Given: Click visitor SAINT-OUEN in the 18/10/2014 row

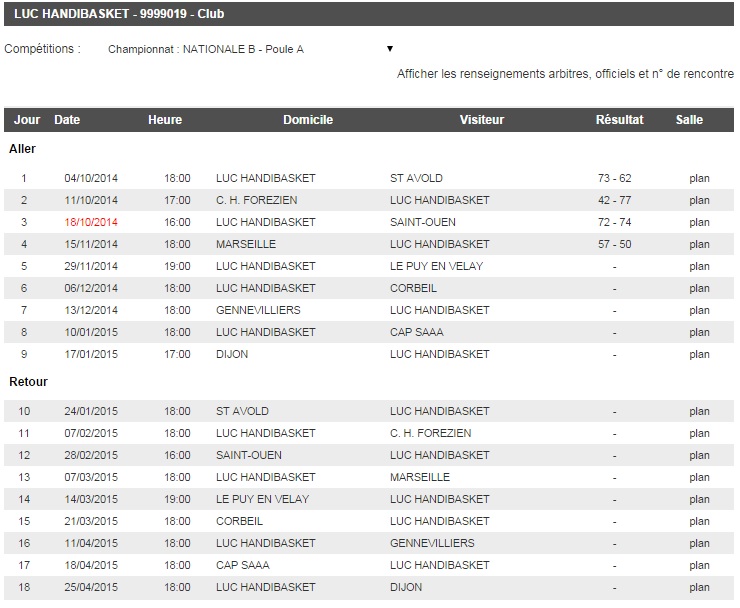Looking at the screenshot, I should [423, 222].
